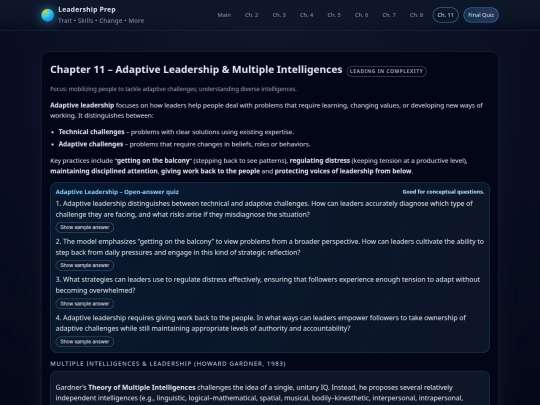Jump to the Ch. 8 tab
The width and height of the screenshot is (540, 405).
[416, 15]
